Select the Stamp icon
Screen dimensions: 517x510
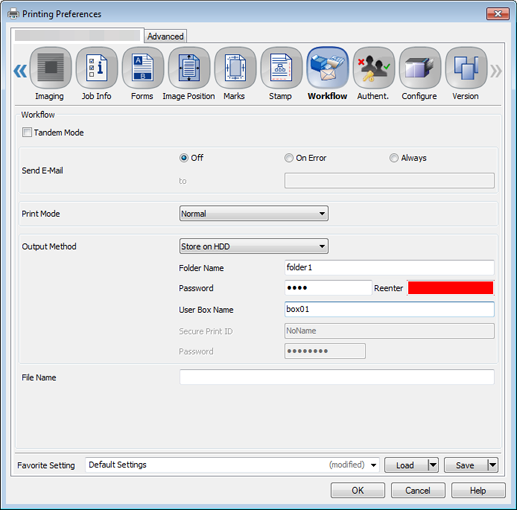click(x=281, y=68)
